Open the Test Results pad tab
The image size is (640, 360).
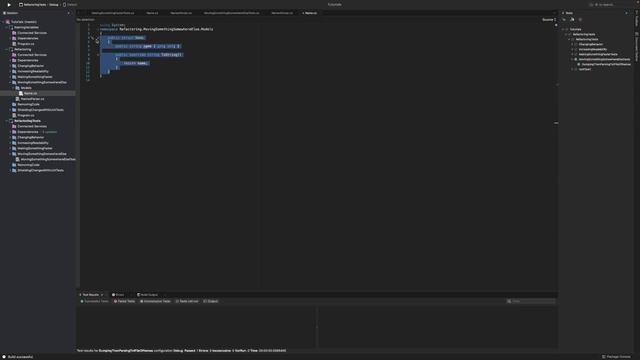pyautogui.click(x=91, y=295)
